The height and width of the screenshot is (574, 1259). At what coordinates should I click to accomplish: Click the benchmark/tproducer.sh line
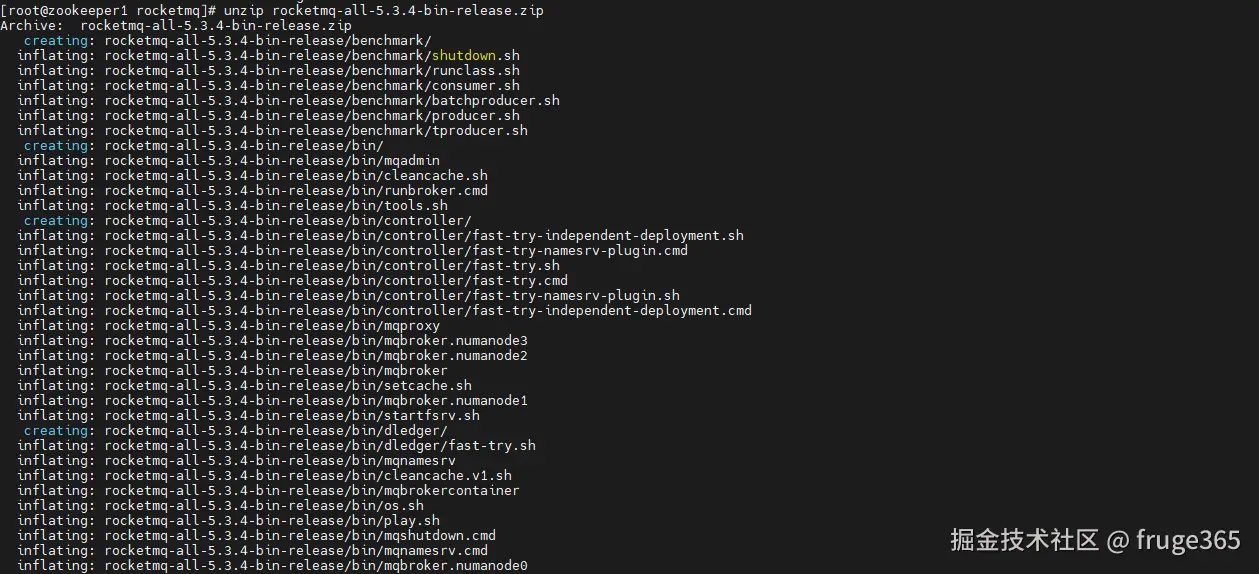272,130
